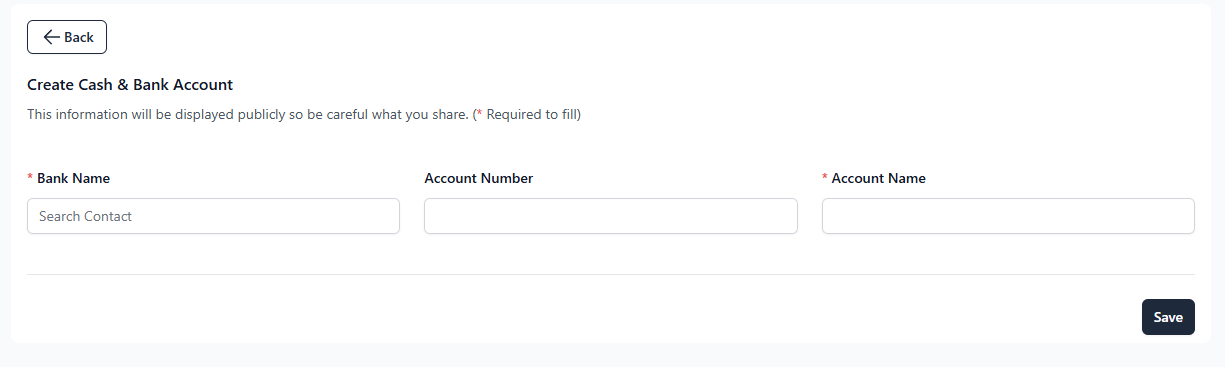Screen dimensions: 1225x367
Task: Go back using the Back button
Action: 67,37
